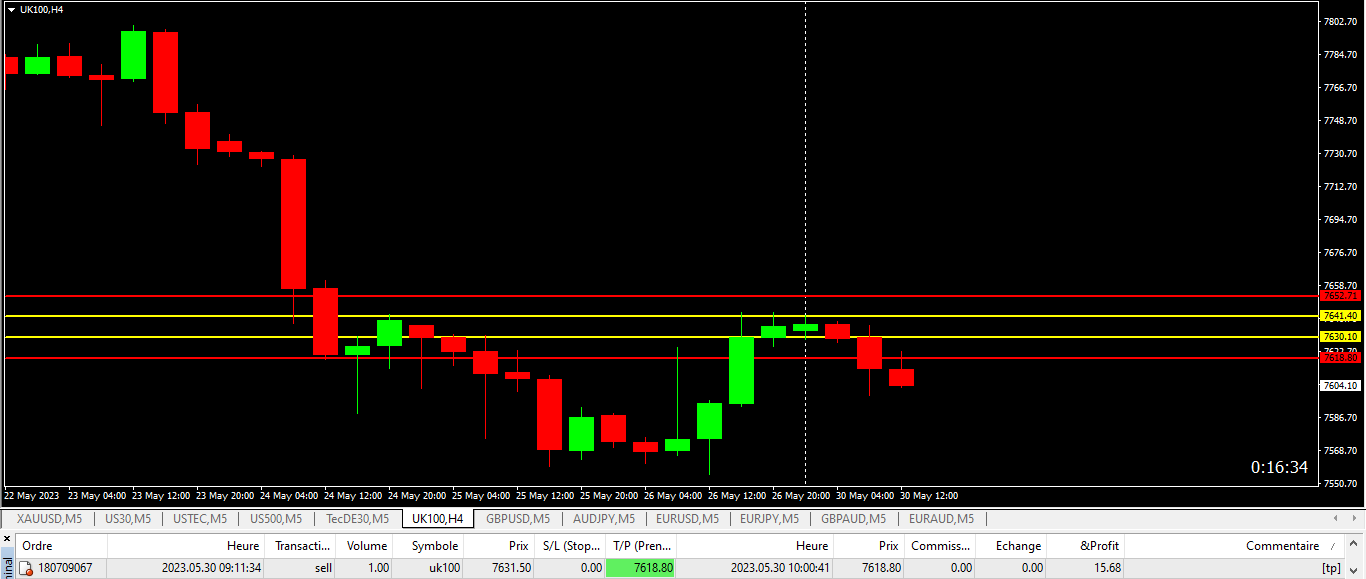Image resolution: width=1366 pixels, height=579 pixels.
Task: Select the GBPUSD,M5 chart tab
Action: coord(517,519)
